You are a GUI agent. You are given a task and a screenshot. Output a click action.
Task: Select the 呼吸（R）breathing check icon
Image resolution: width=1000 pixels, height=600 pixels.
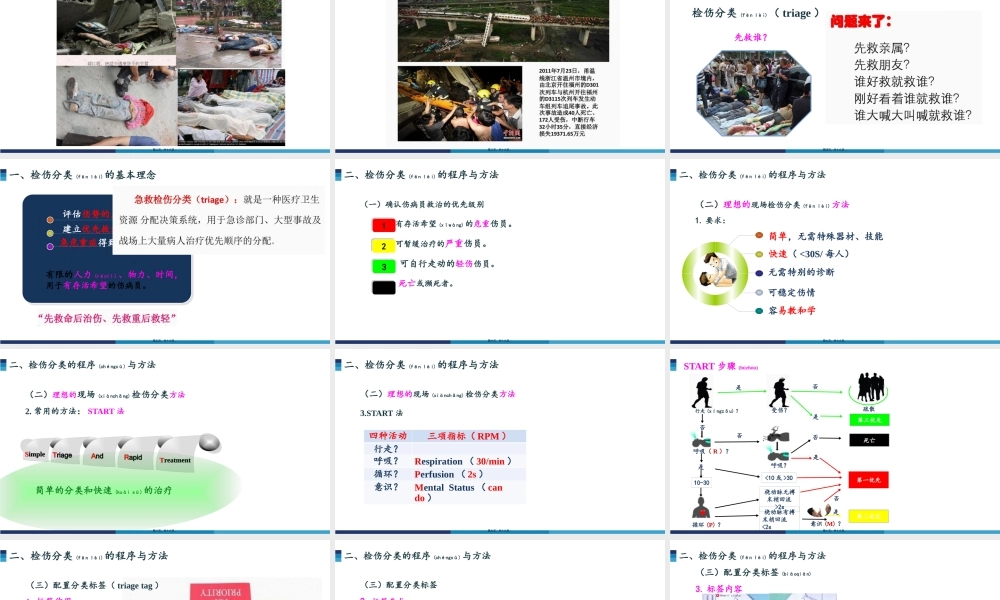pyautogui.click(x=700, y=440)
